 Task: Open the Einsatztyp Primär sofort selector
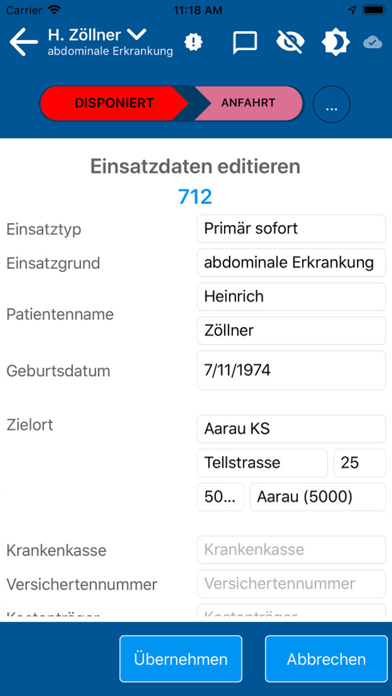point(291,229)
